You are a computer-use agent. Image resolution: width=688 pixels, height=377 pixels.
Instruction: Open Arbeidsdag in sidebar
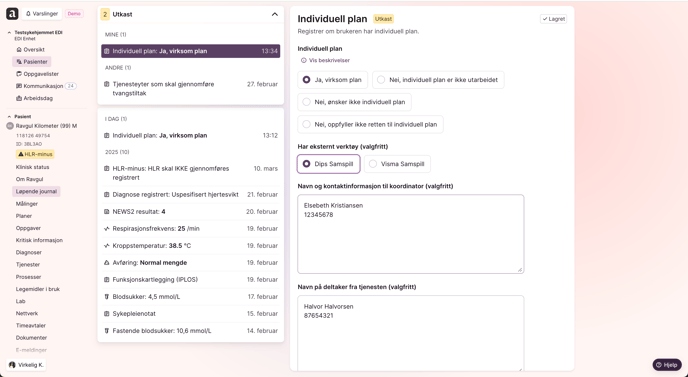[x=34, y=98]
